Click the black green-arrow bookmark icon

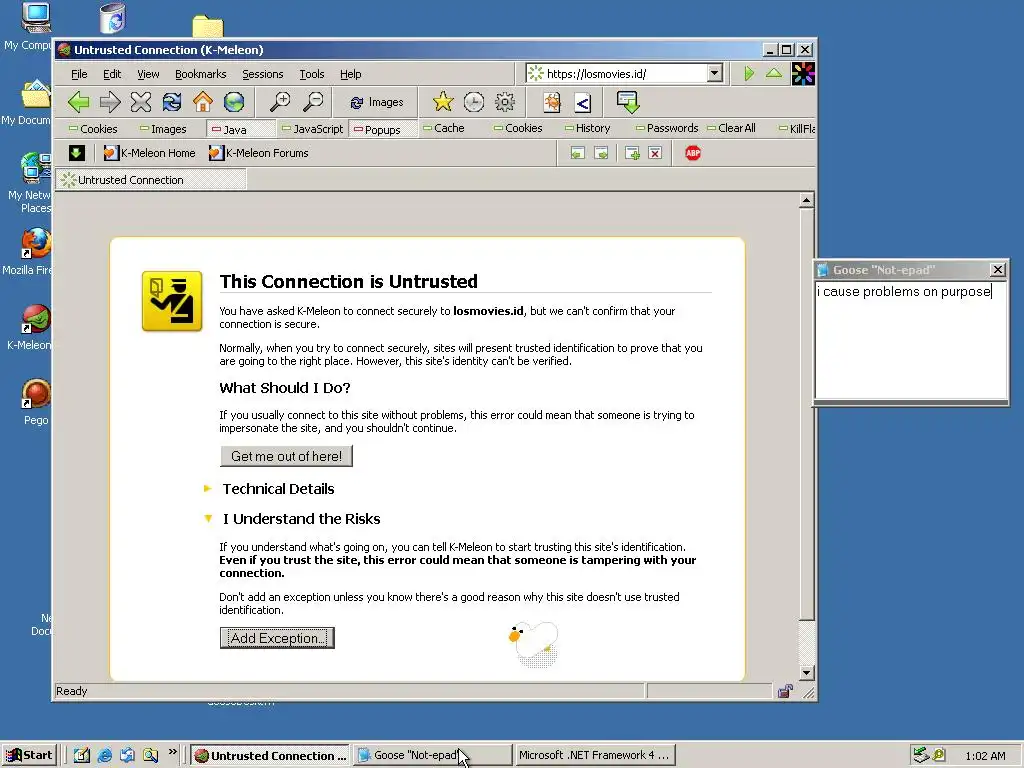(76, 153)
